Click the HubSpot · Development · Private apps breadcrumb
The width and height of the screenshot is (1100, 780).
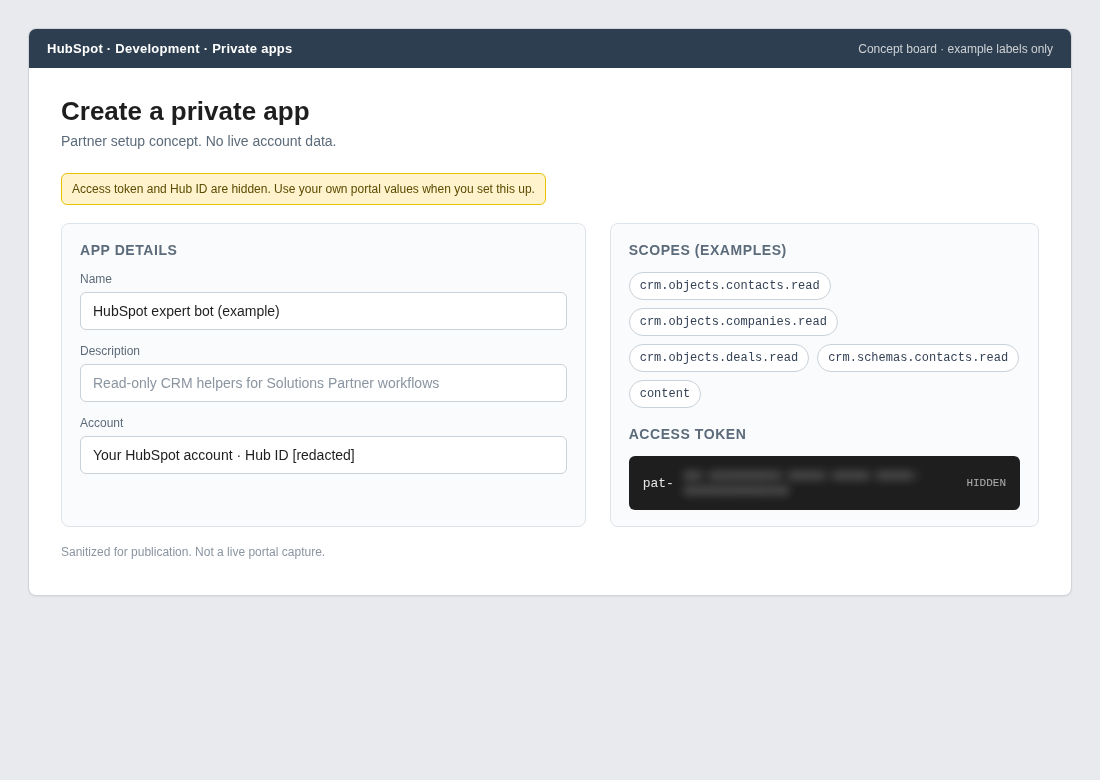pyautogui.click(x=170, y=48)
